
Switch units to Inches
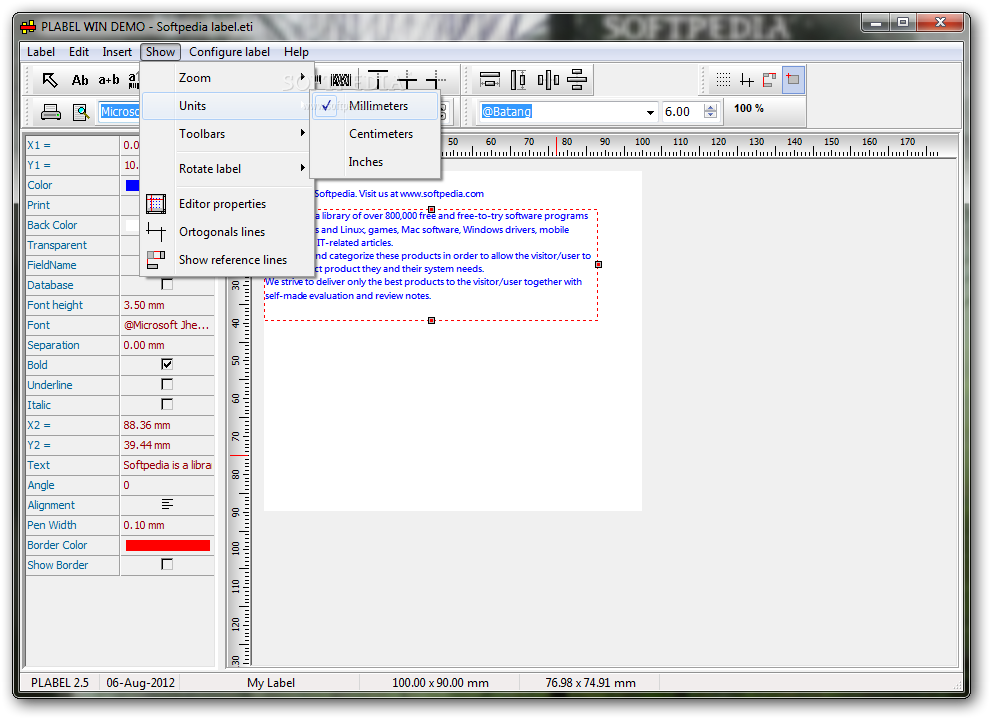point(375,162)
